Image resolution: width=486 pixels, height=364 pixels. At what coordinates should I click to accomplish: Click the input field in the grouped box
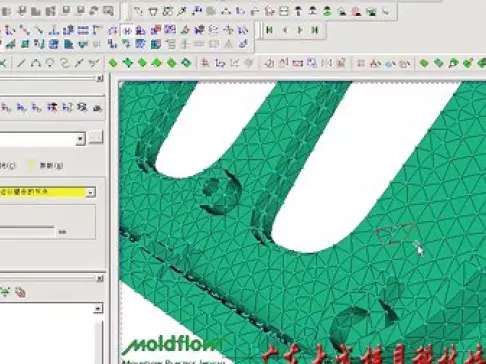(27, 231)
